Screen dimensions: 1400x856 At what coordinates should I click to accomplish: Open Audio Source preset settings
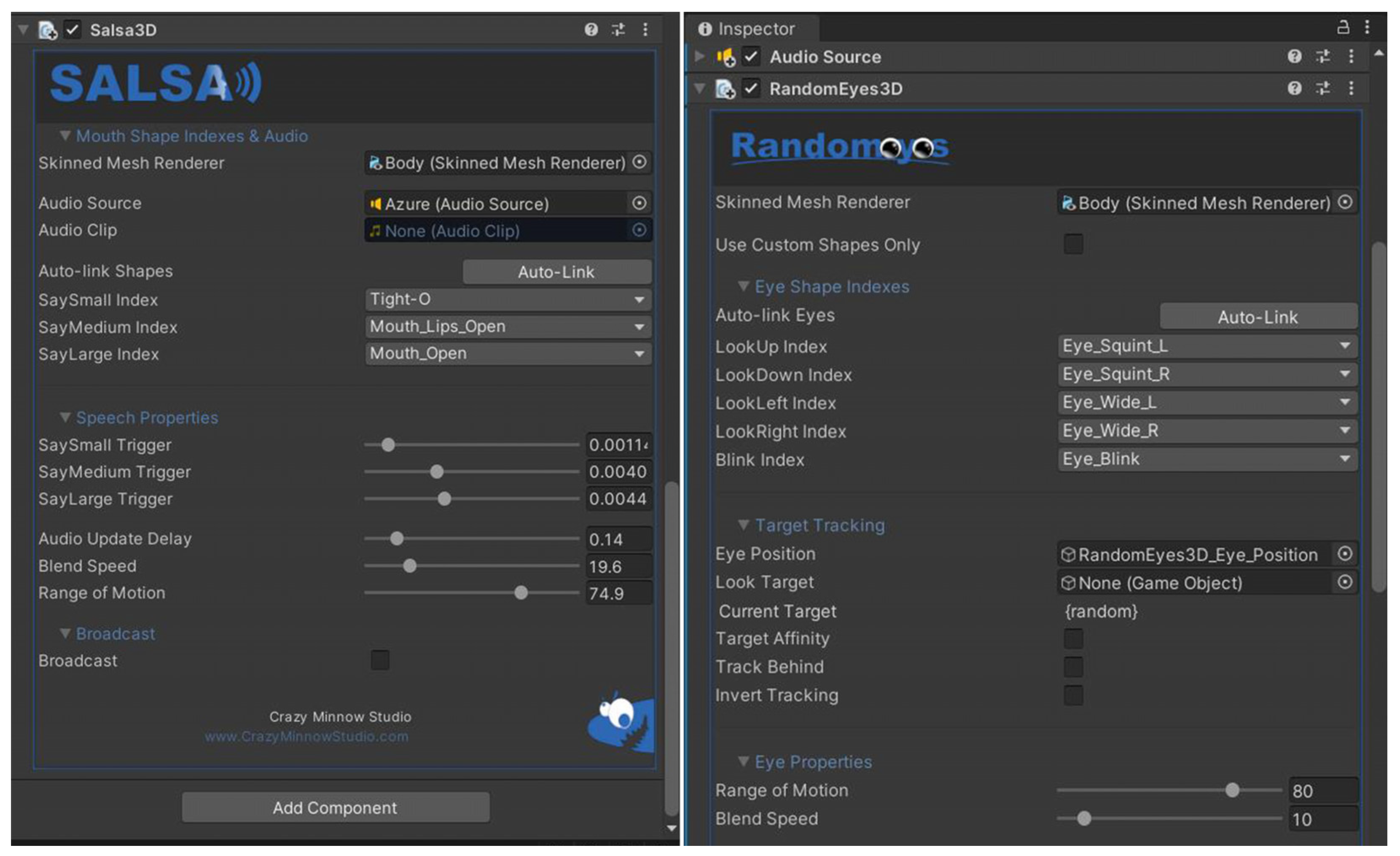coord(1323,56)
